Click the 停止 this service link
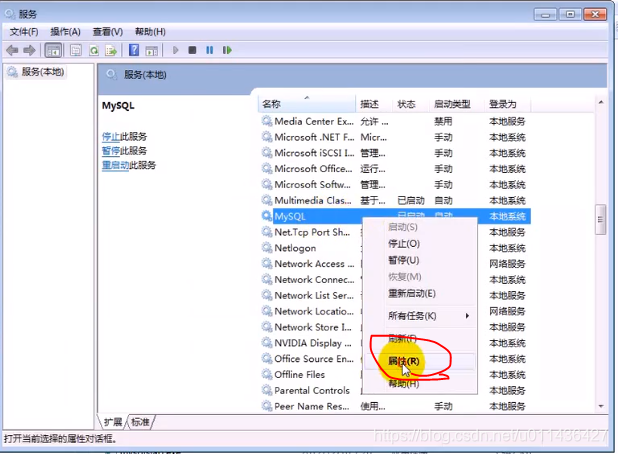Screen dimensions: 618x454 [x=111, y=137]
